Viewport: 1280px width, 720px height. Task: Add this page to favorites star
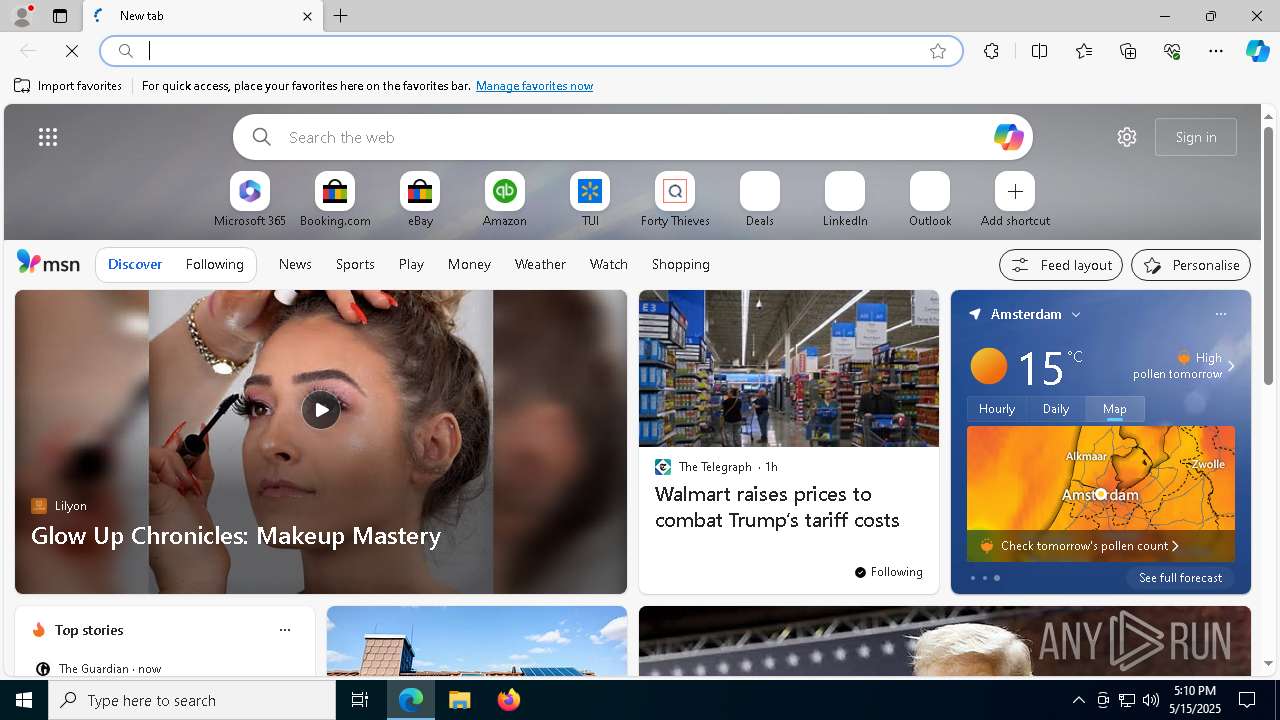[x=938, y=51]
